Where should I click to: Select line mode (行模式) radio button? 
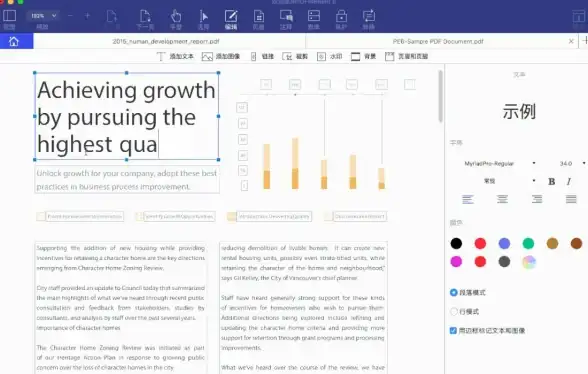[x=453, y=311]
